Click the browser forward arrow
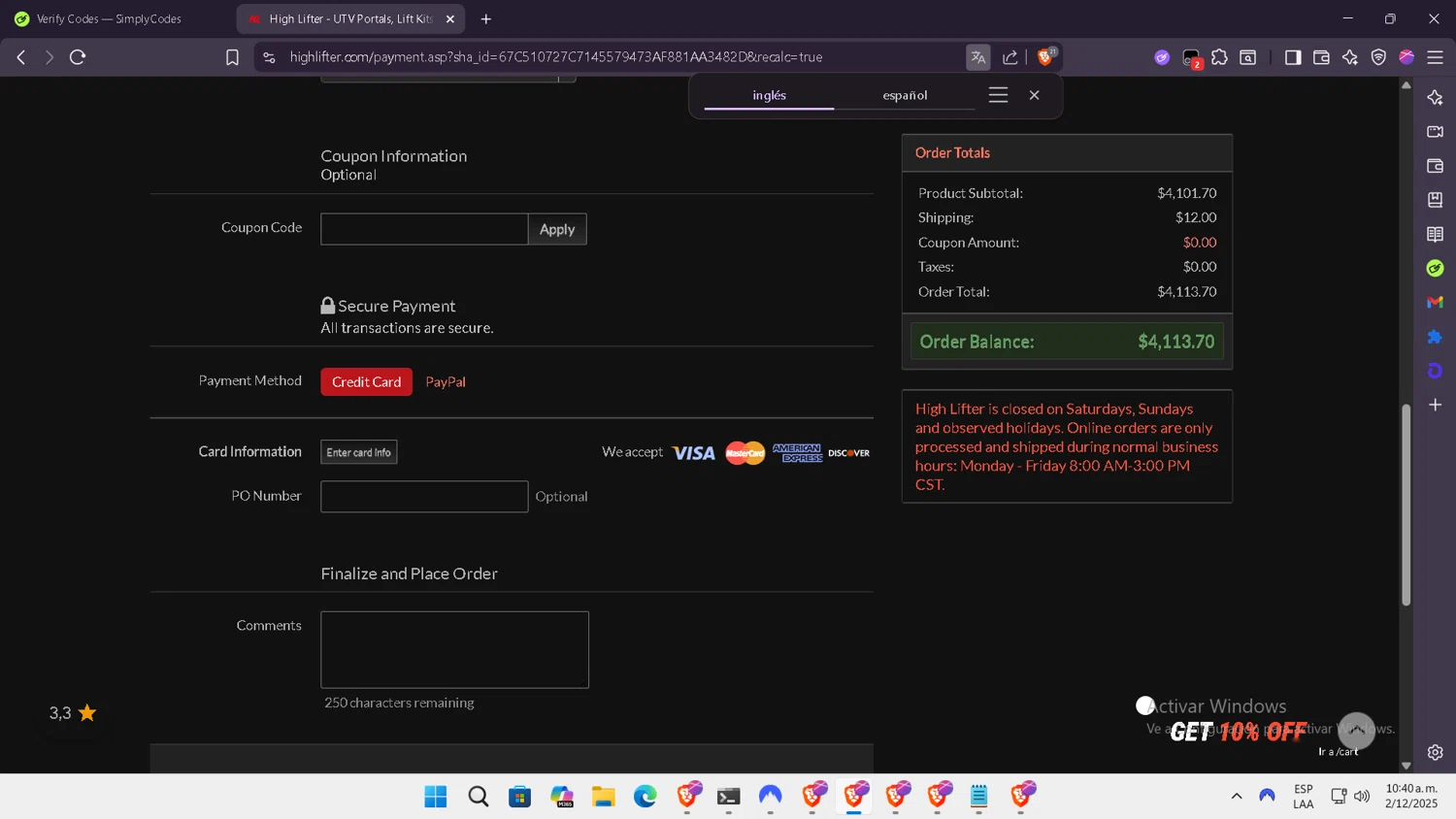 point(49,57)
